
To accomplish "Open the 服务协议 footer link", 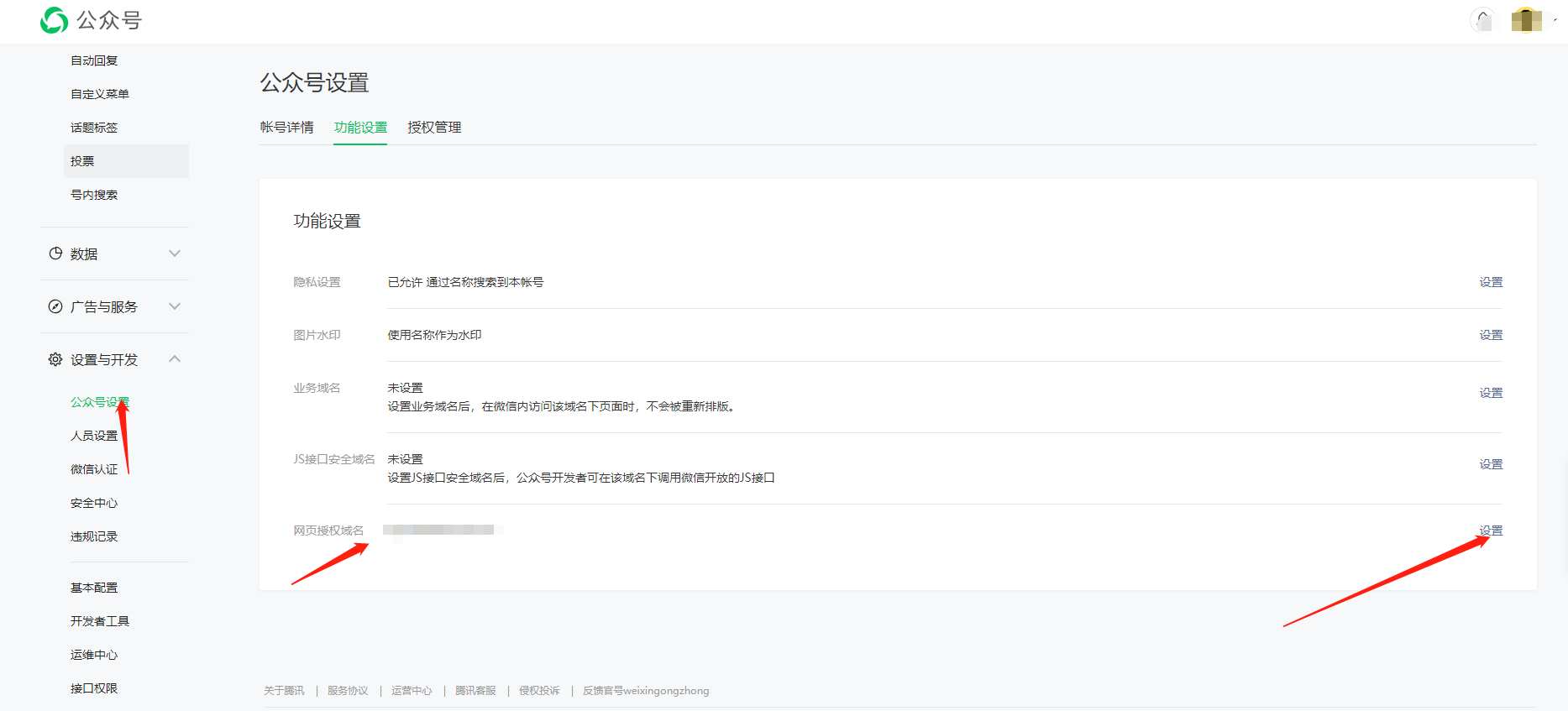I will point(348,691).
